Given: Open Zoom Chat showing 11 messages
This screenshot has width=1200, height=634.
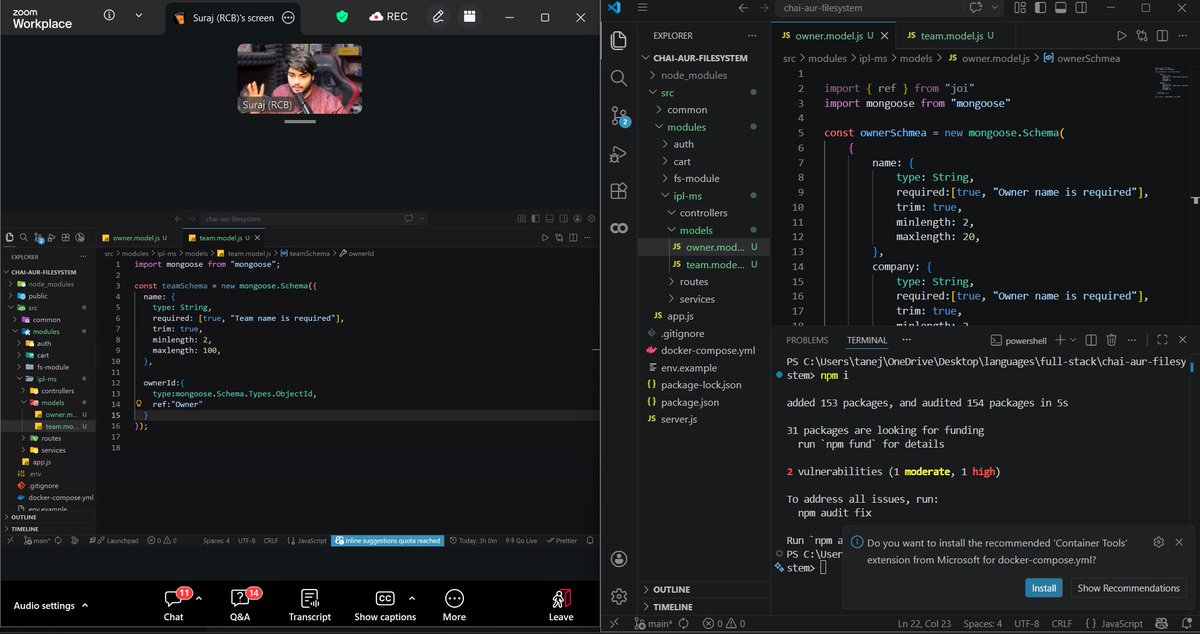Looking at the screenshot, I should (x=173, y=605).
